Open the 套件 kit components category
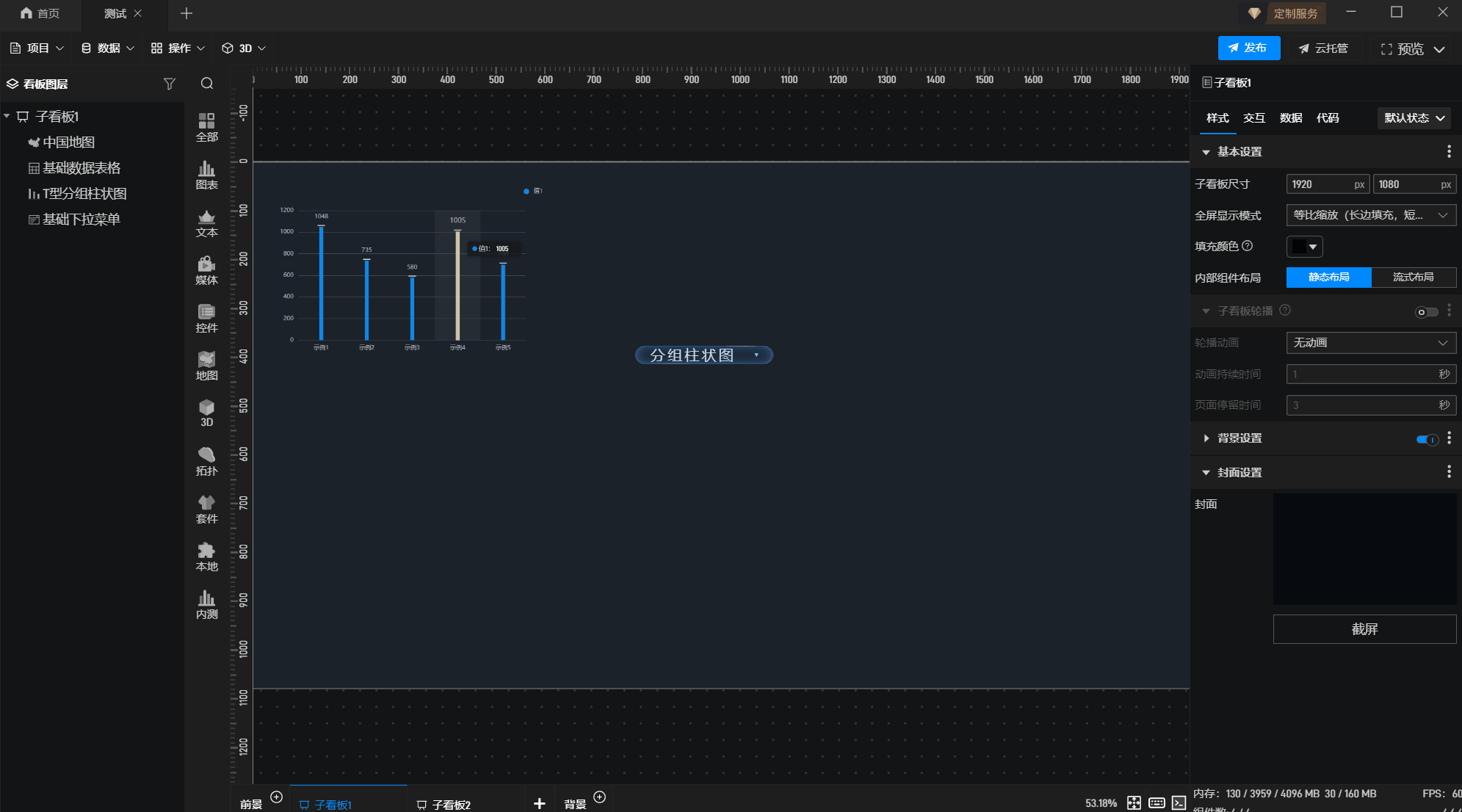The image size is (1462, 812). pos(206,509)
